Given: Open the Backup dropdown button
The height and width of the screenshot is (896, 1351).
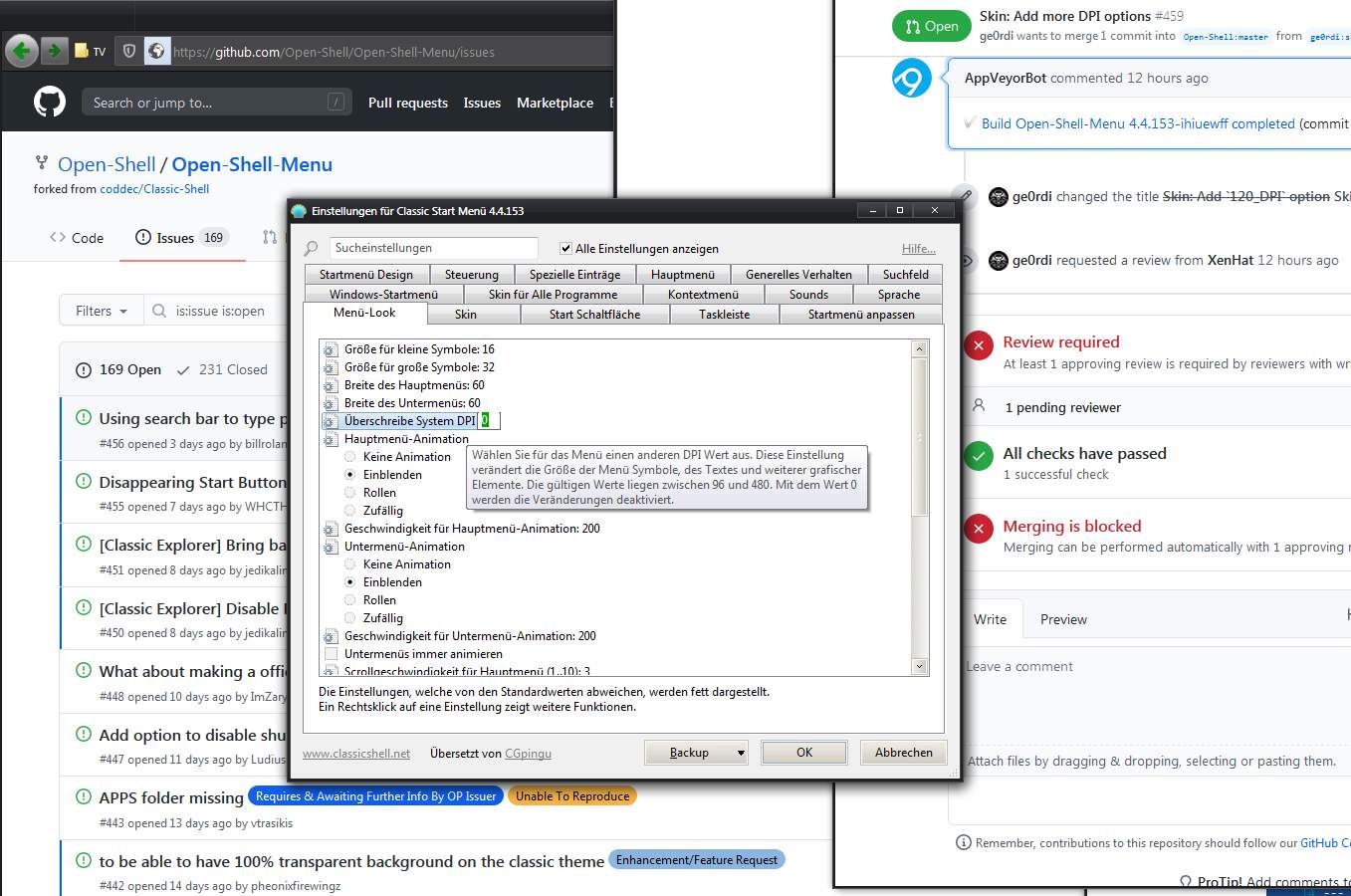Looking at the screenshot, I should 696,753.
